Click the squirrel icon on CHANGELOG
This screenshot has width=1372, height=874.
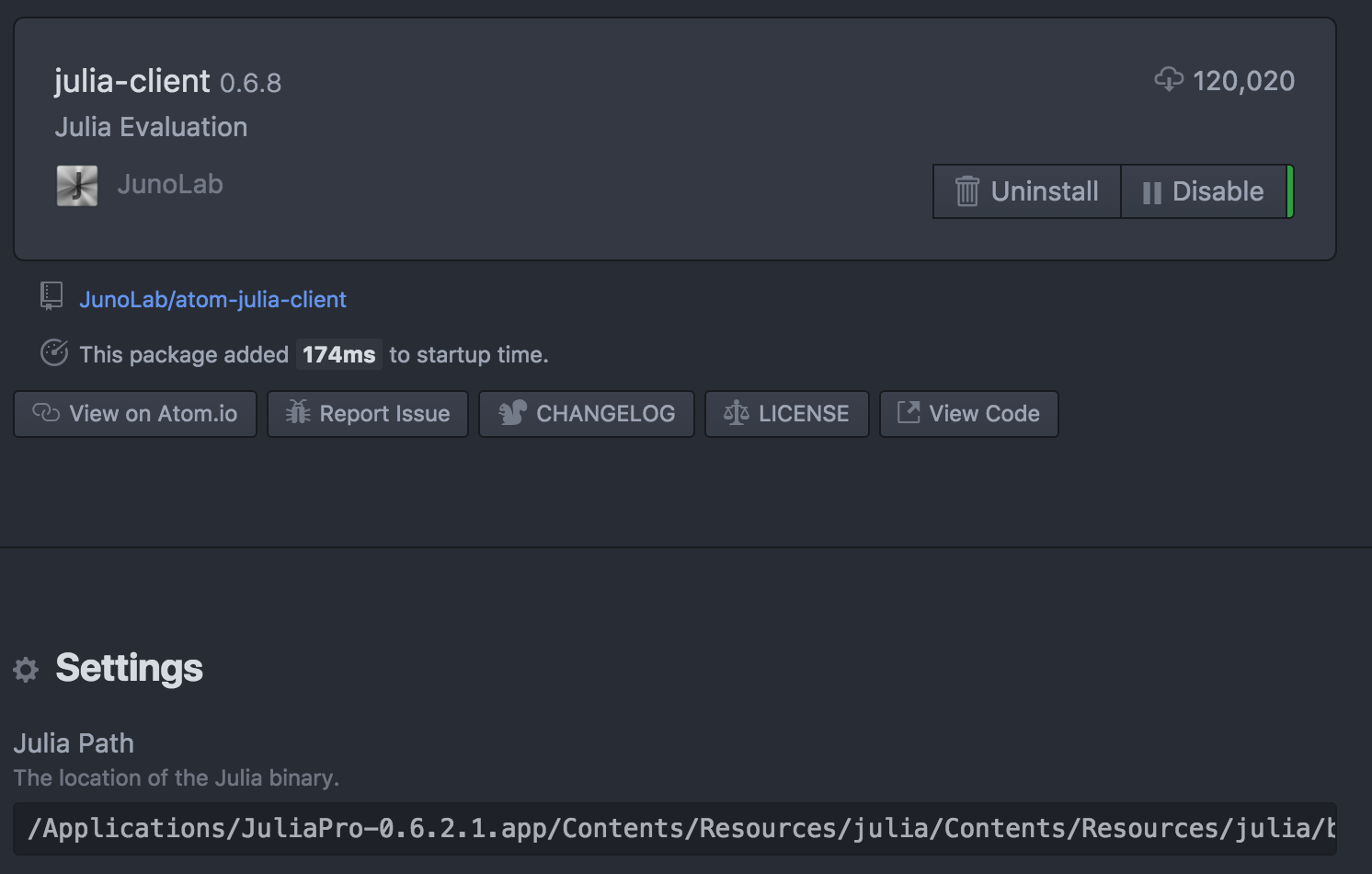[x=512, y=413]
